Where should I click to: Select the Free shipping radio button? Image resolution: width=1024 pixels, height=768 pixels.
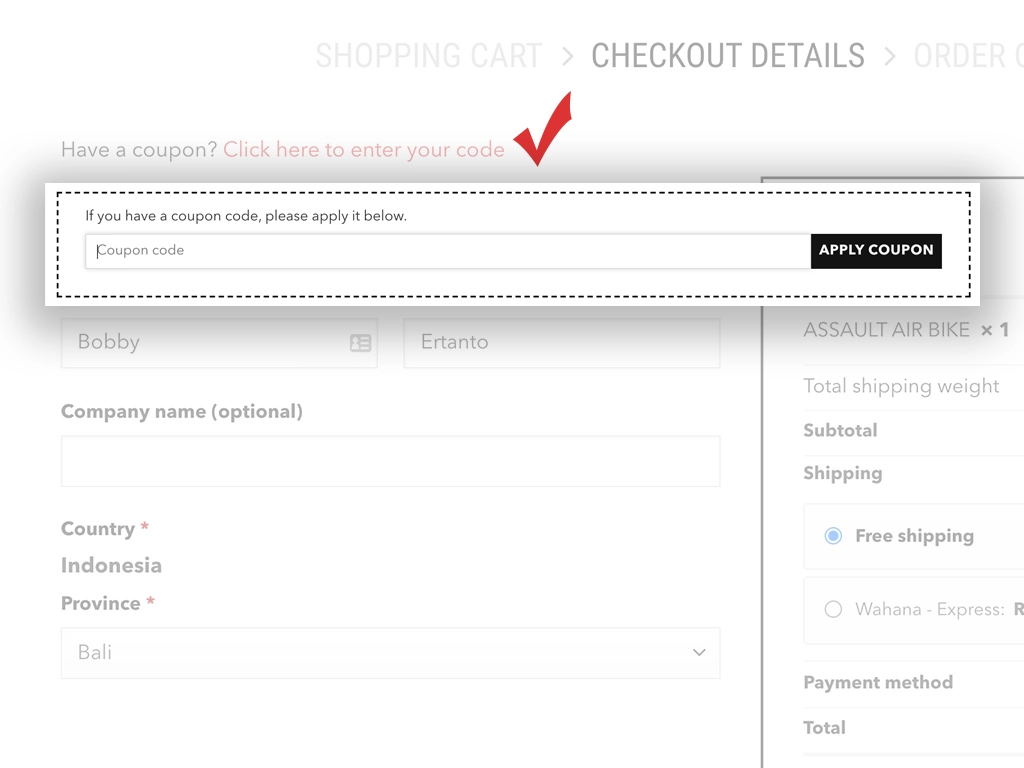click(833, 536)
